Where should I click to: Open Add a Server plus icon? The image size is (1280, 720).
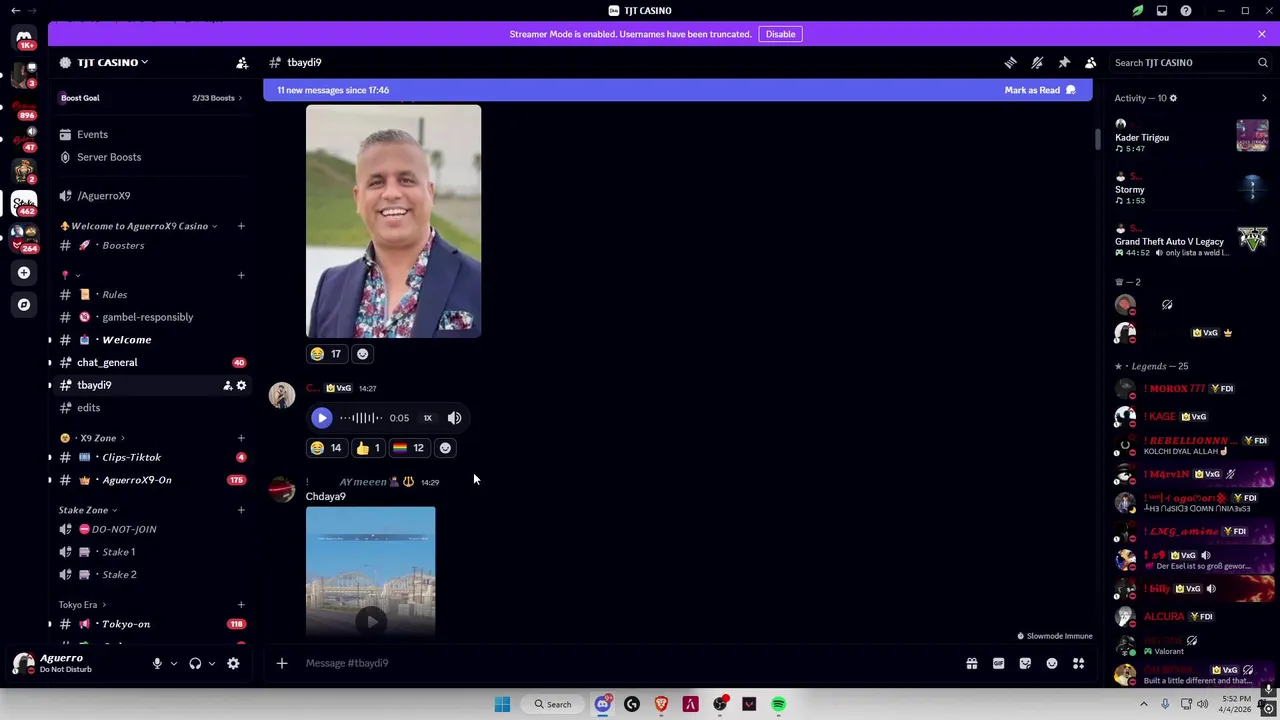[x=24, y=272]
